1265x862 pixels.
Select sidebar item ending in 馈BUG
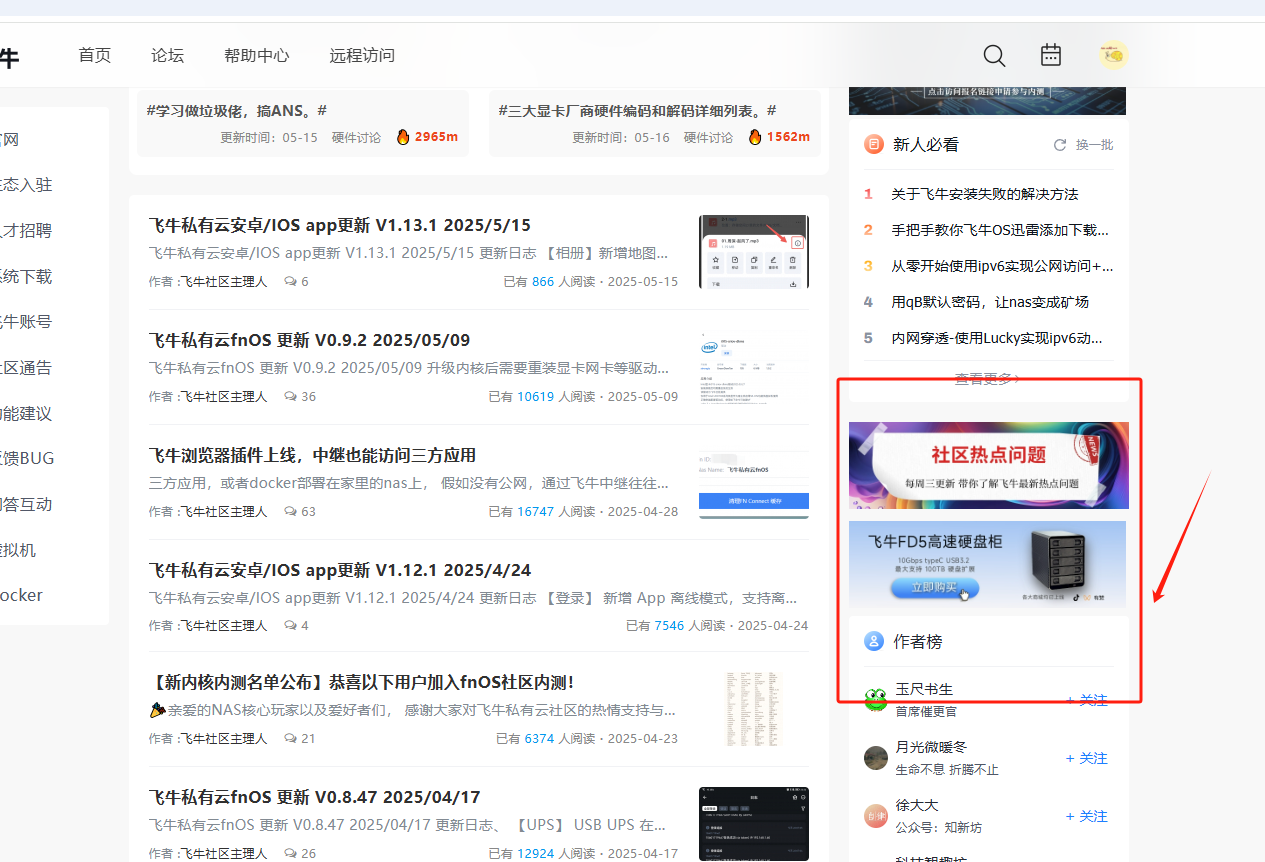[x=27, y=459]
